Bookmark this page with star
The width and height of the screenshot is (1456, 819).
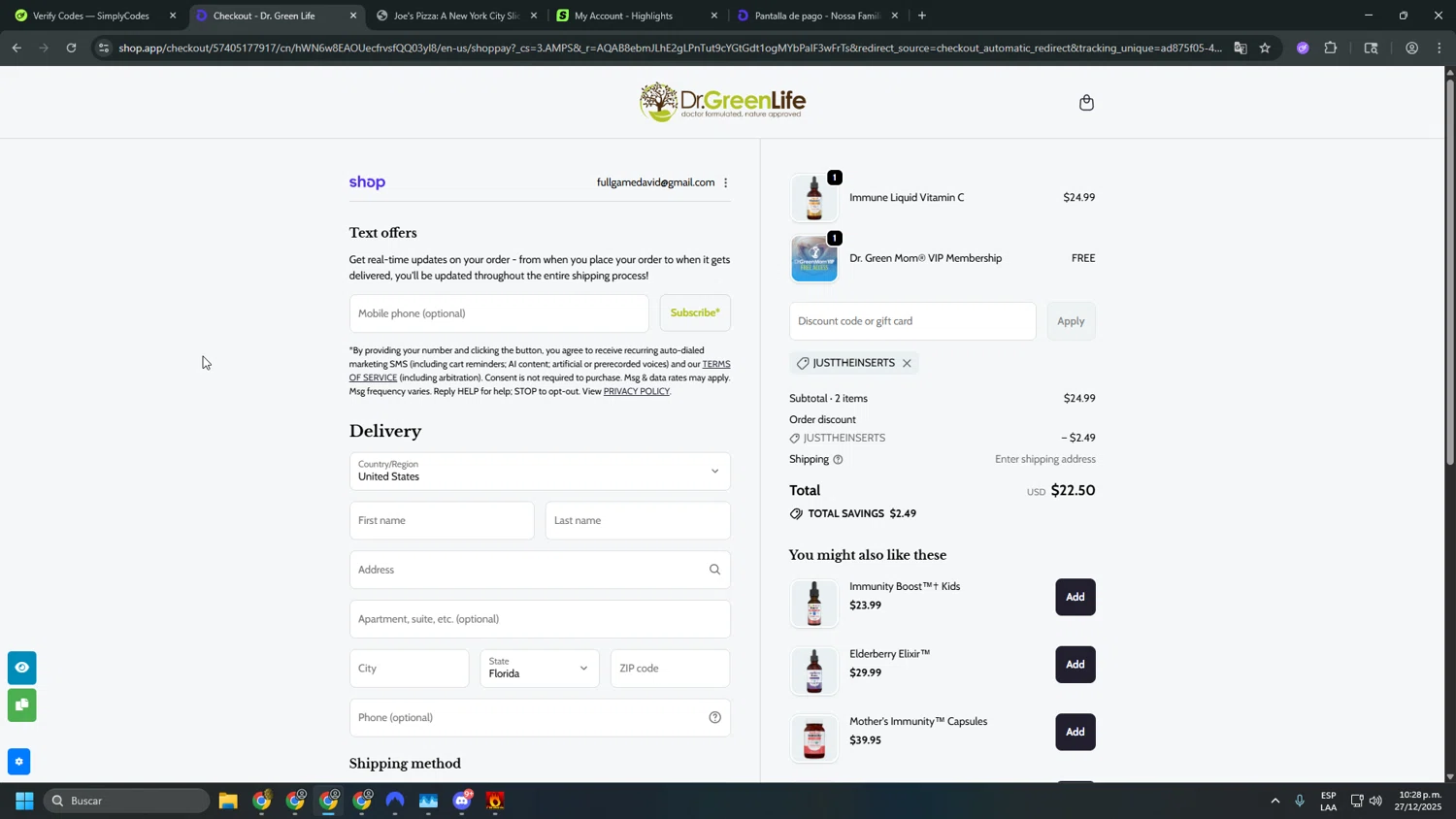point(1265,48)
